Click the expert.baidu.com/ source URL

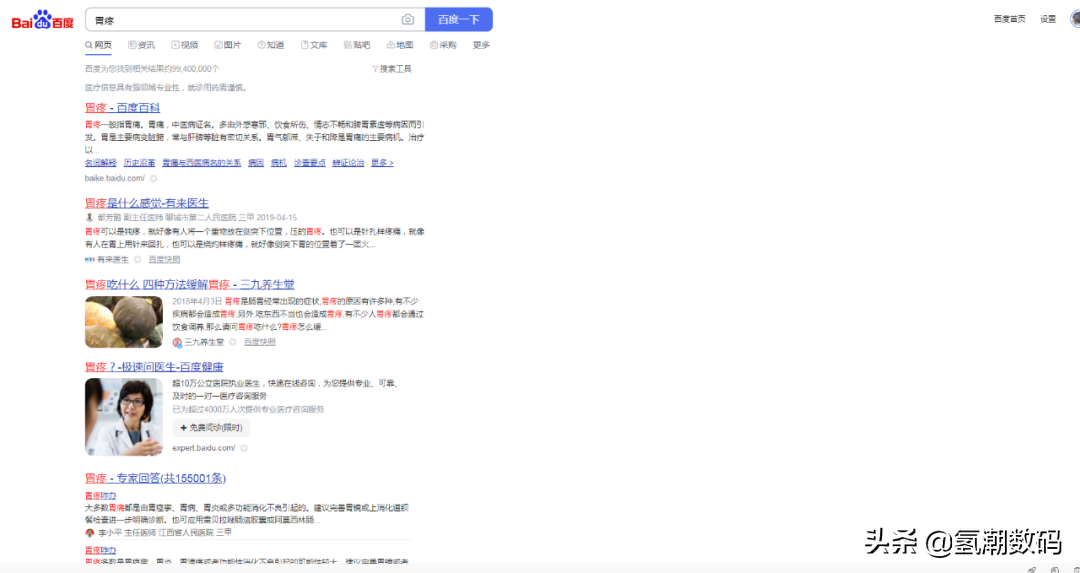click(x=204, y=448)
